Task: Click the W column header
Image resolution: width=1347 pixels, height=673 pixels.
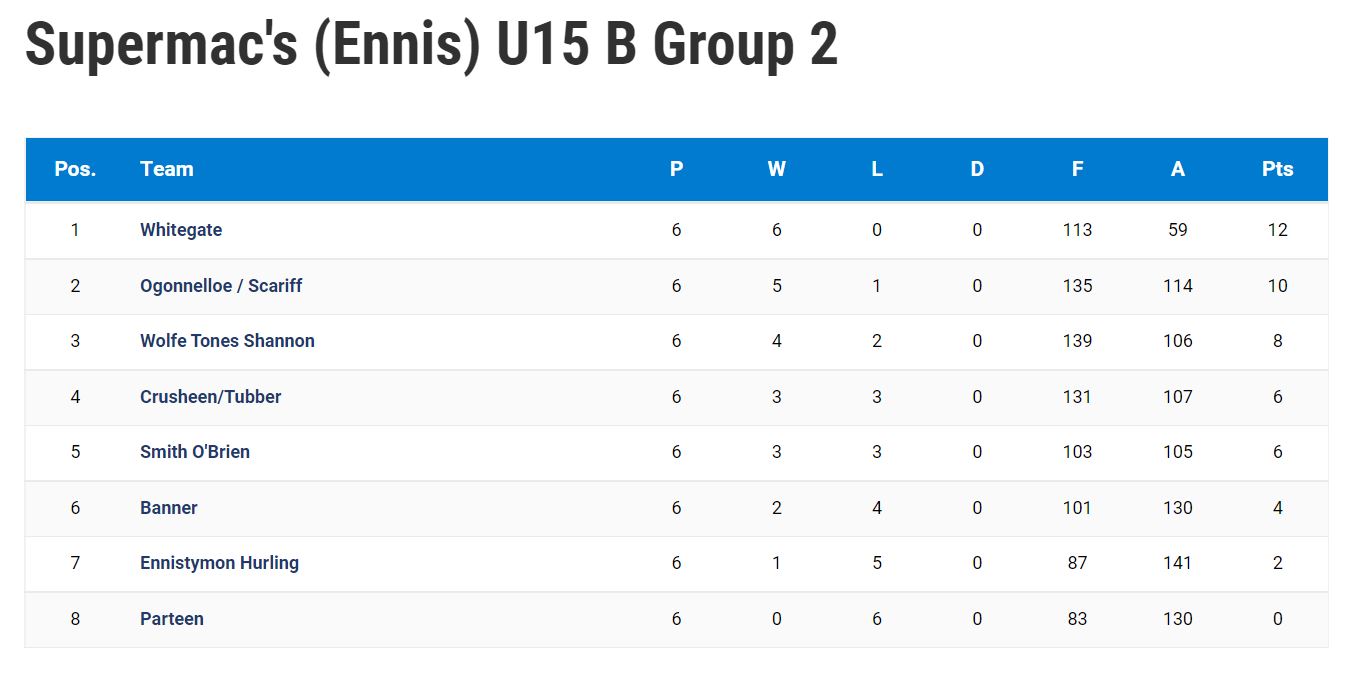Action: [x=777, y=169]
